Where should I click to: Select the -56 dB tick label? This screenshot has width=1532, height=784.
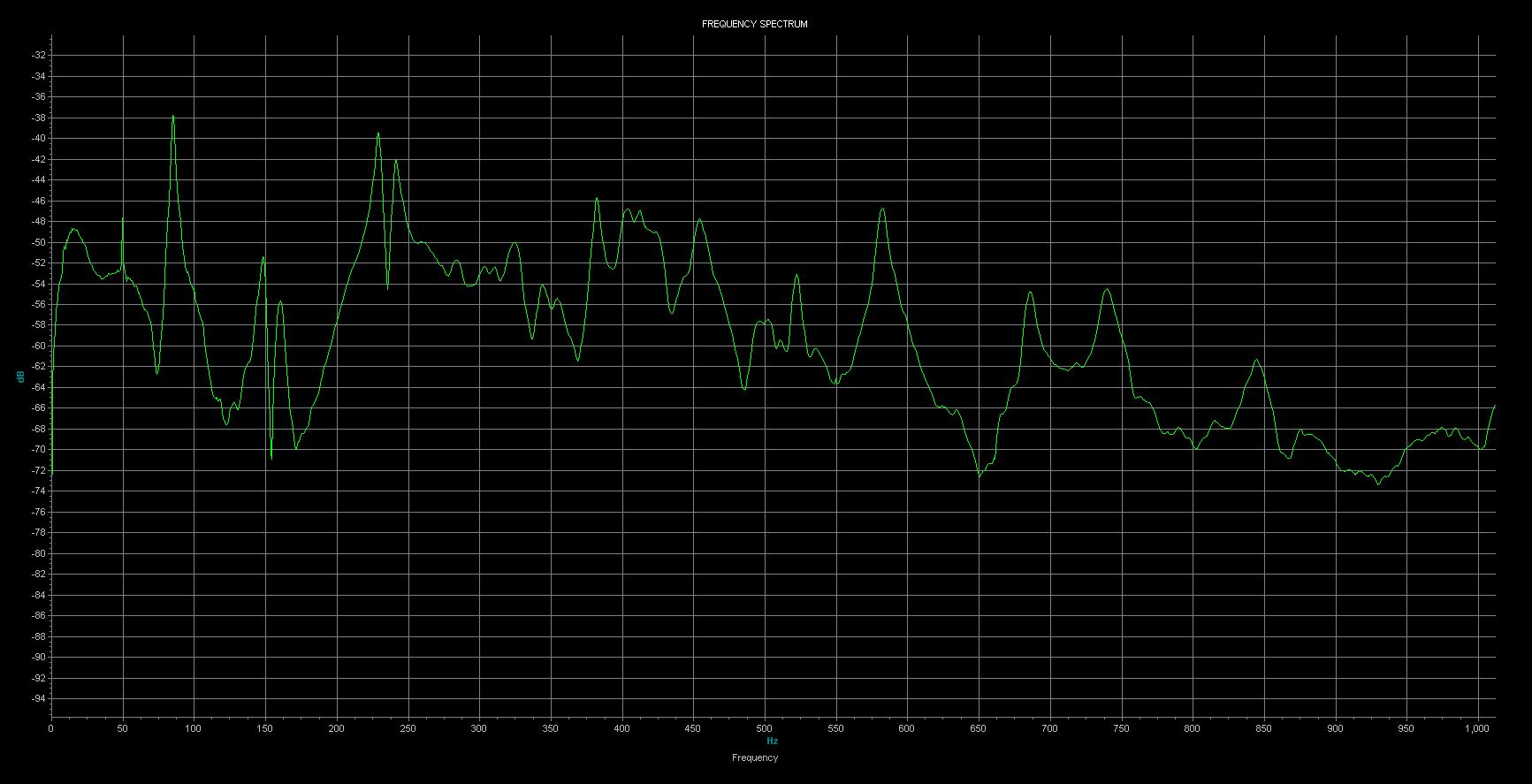coord(38,304)
